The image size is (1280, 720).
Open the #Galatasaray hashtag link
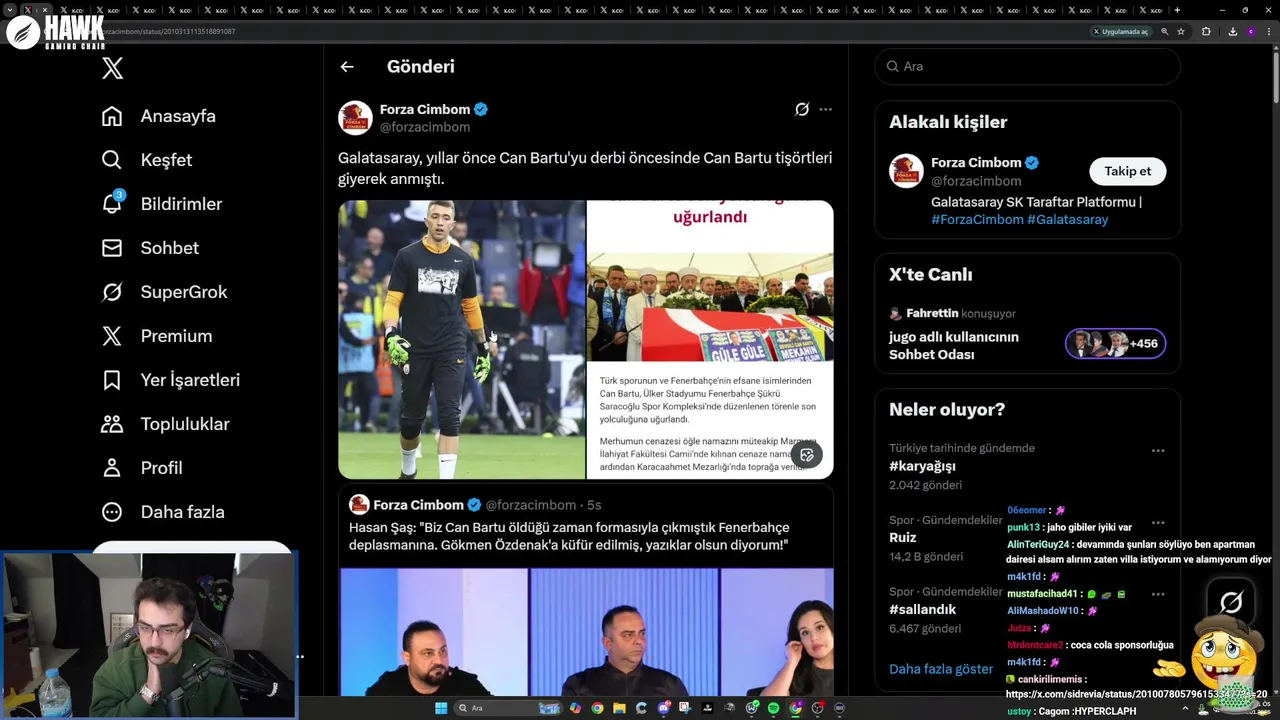click(1067, 220)
